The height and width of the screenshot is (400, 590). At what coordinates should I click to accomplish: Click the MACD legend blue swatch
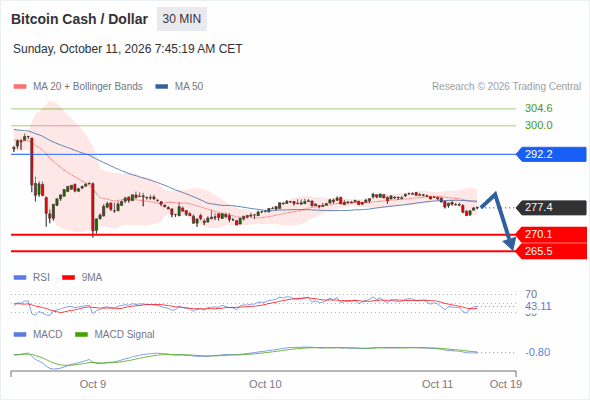pos(20,335)
